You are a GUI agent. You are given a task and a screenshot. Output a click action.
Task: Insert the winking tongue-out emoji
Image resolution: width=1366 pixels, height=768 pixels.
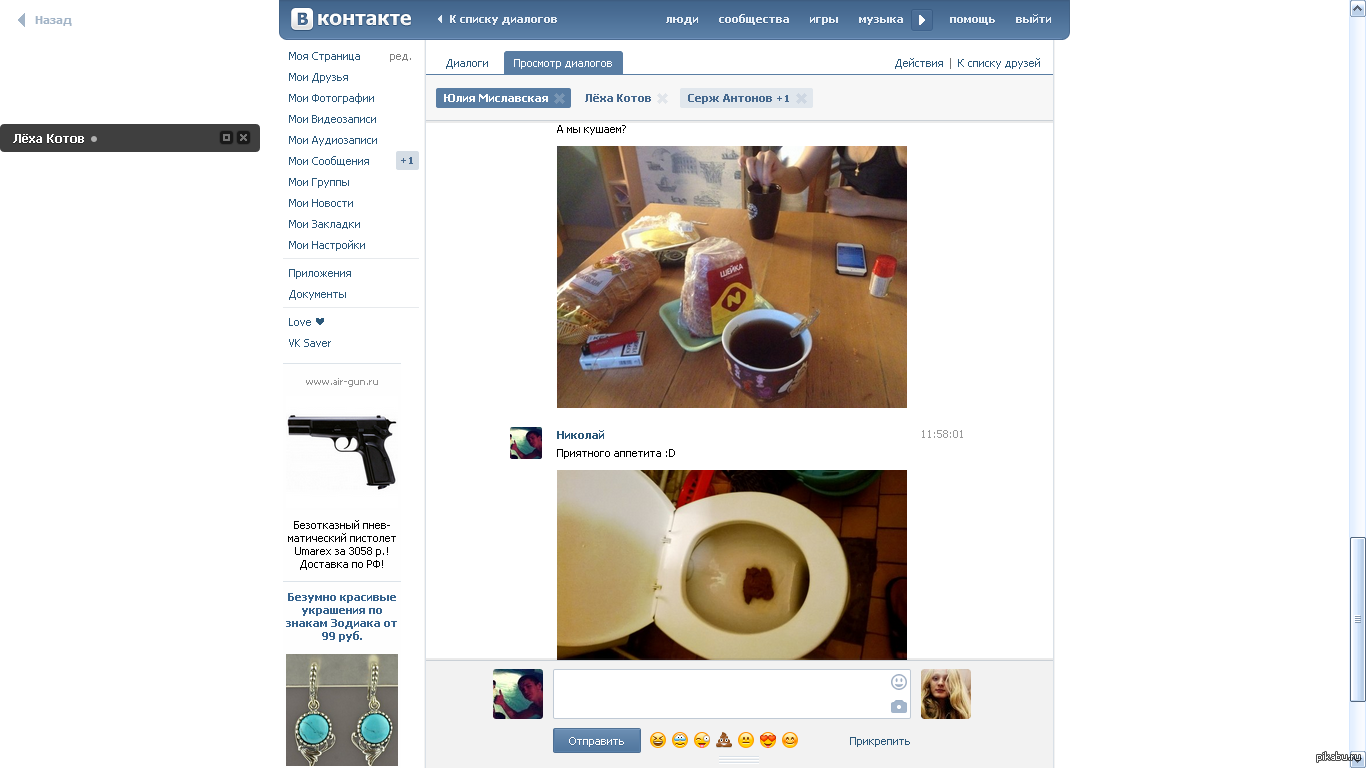click(x=702, y=741)
